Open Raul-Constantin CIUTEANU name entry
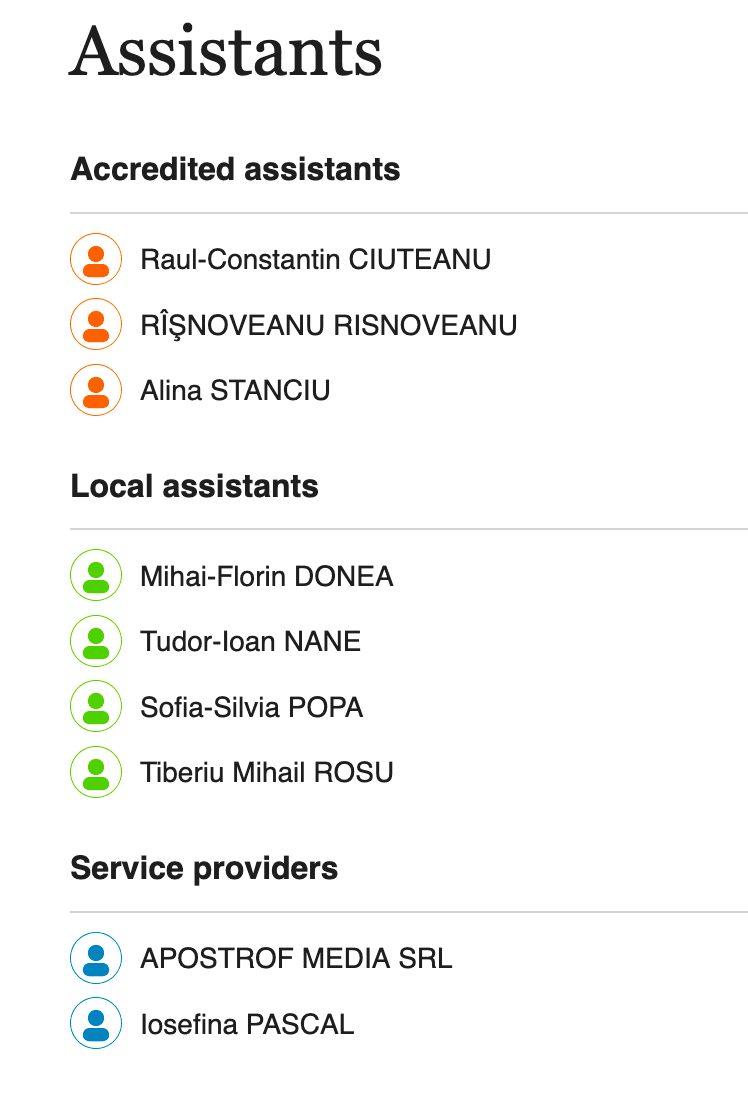Image resolution: width=748 pixels, height=1100 pixels. click(x=315, y=260)
